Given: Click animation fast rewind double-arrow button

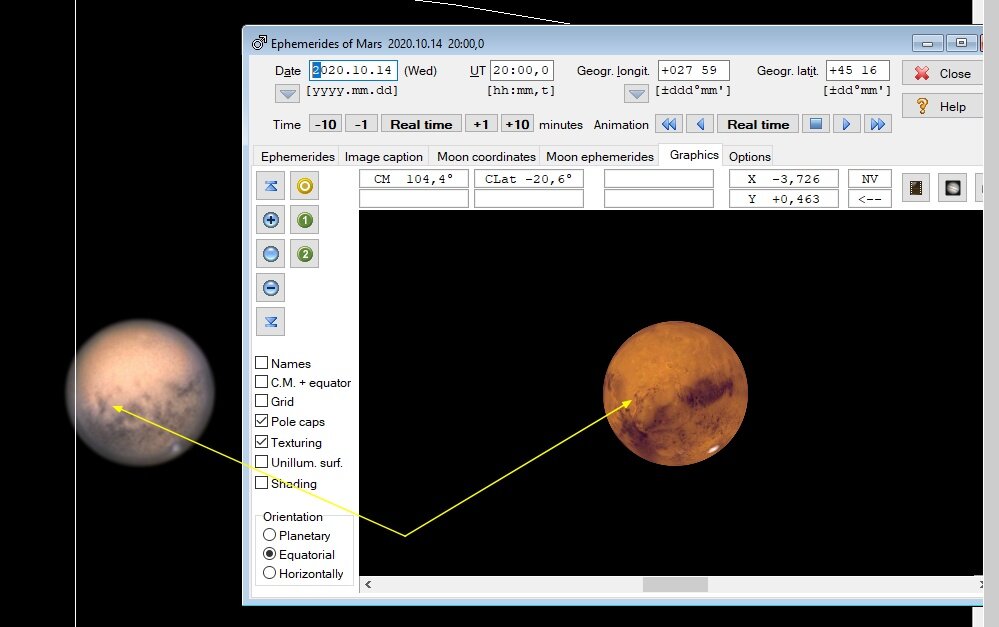Looking at the screenshot, I should point(668,124).
